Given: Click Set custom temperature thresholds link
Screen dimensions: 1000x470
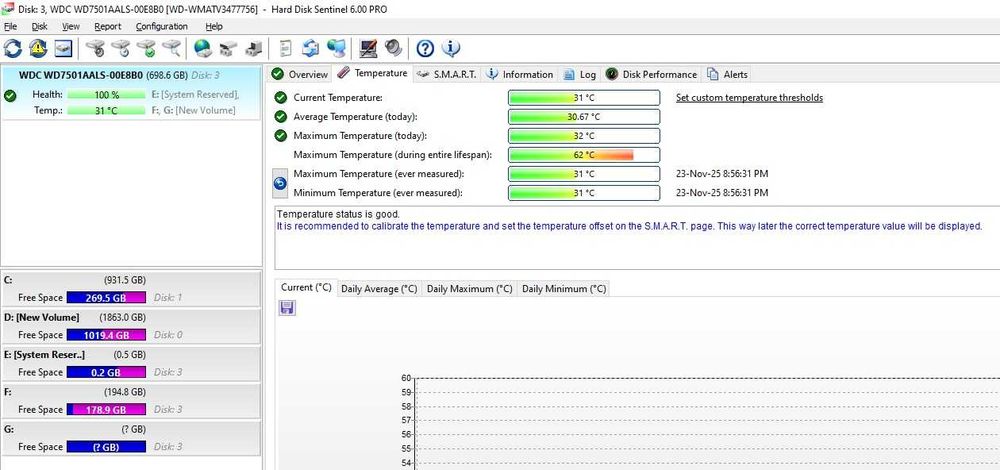Looking at the screenshot, I should click(749, 98).
